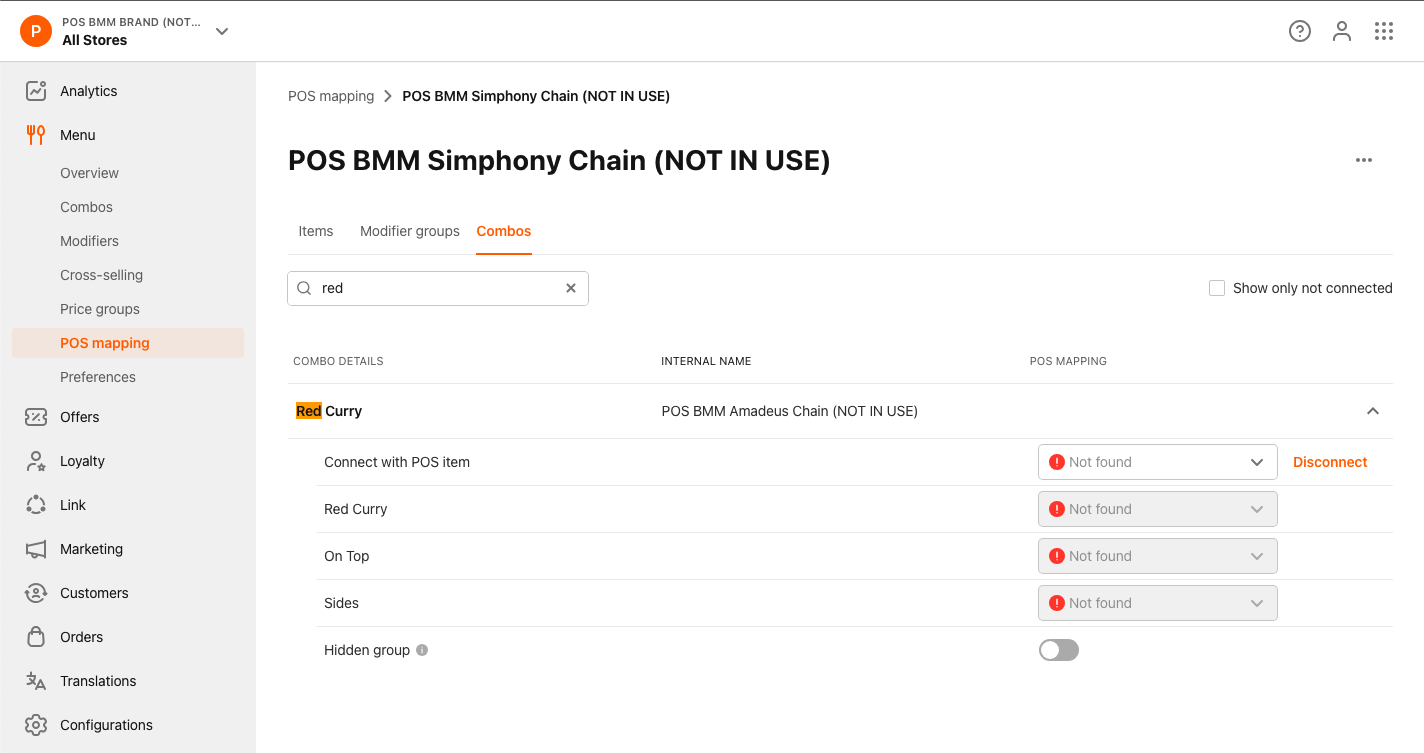Image resolution: width=1424 pixels, height=753 pixels.
Task: Open the Connect with POS item dropdown
Action: pyautogui.click(x=1158, y=462)
